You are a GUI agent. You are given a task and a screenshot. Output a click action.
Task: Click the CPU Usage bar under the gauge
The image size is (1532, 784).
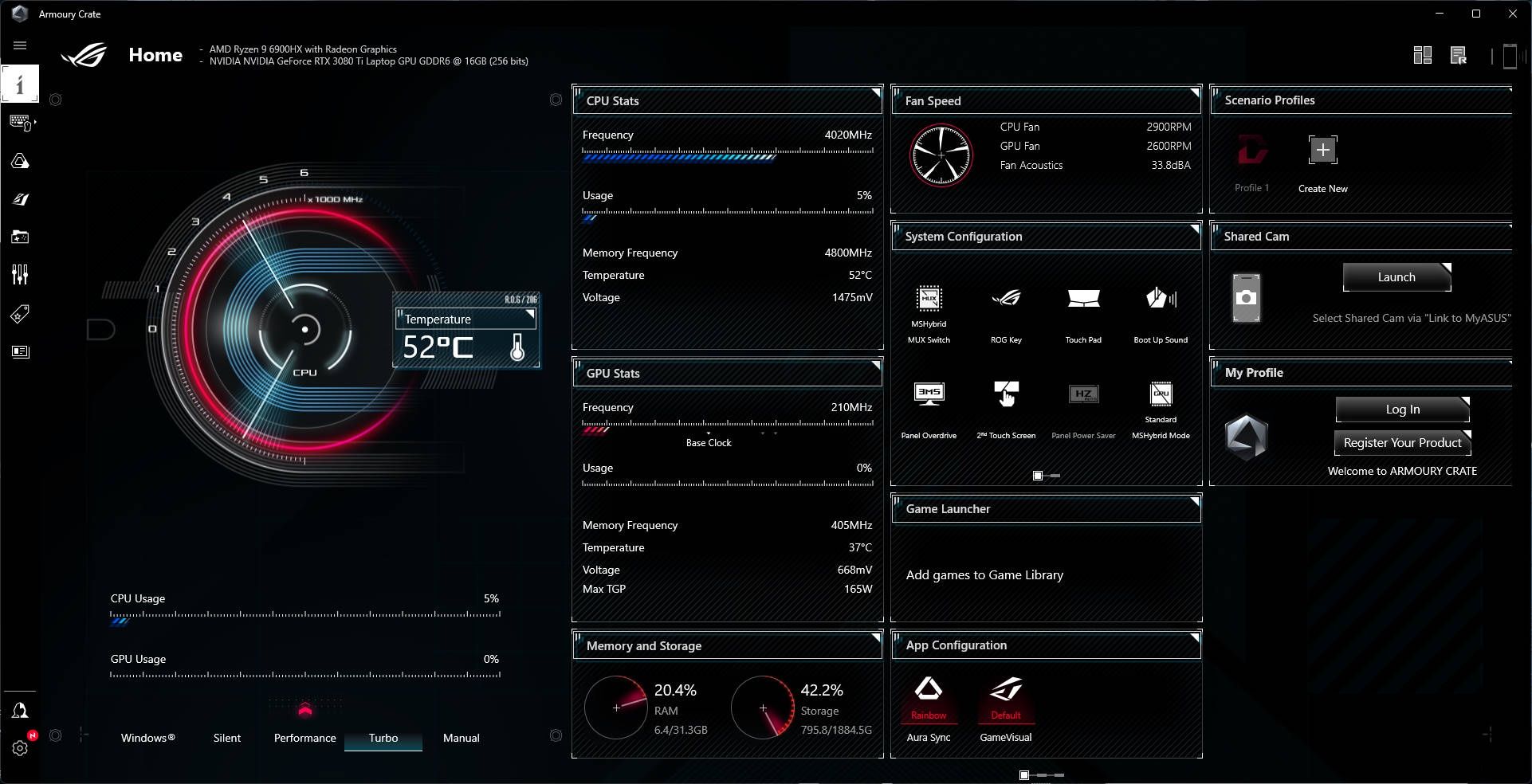tap(305, 618)
